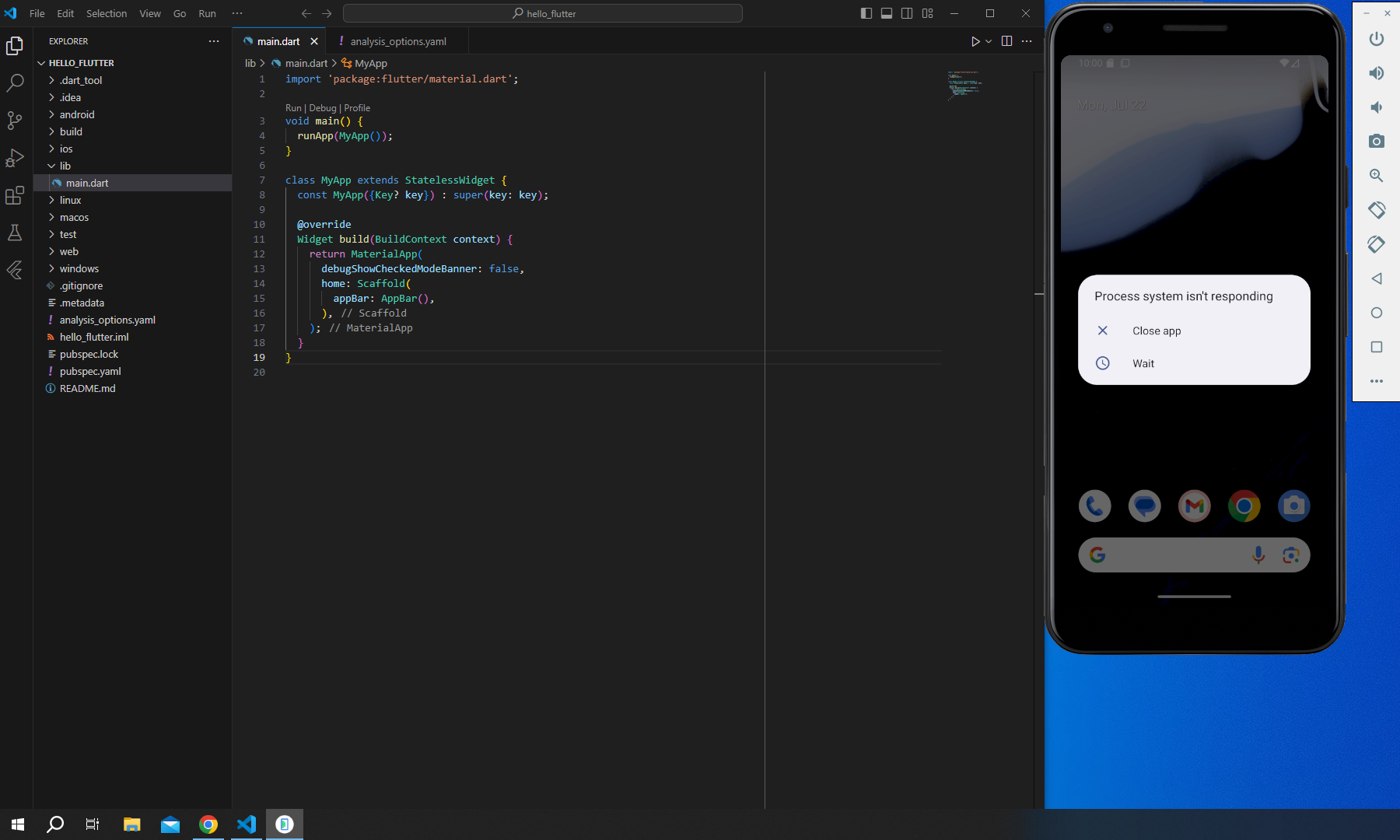Screen dimensions: 1400x840
Task: Click the Debug CodeLens above main()
Action: pos(323,108)
